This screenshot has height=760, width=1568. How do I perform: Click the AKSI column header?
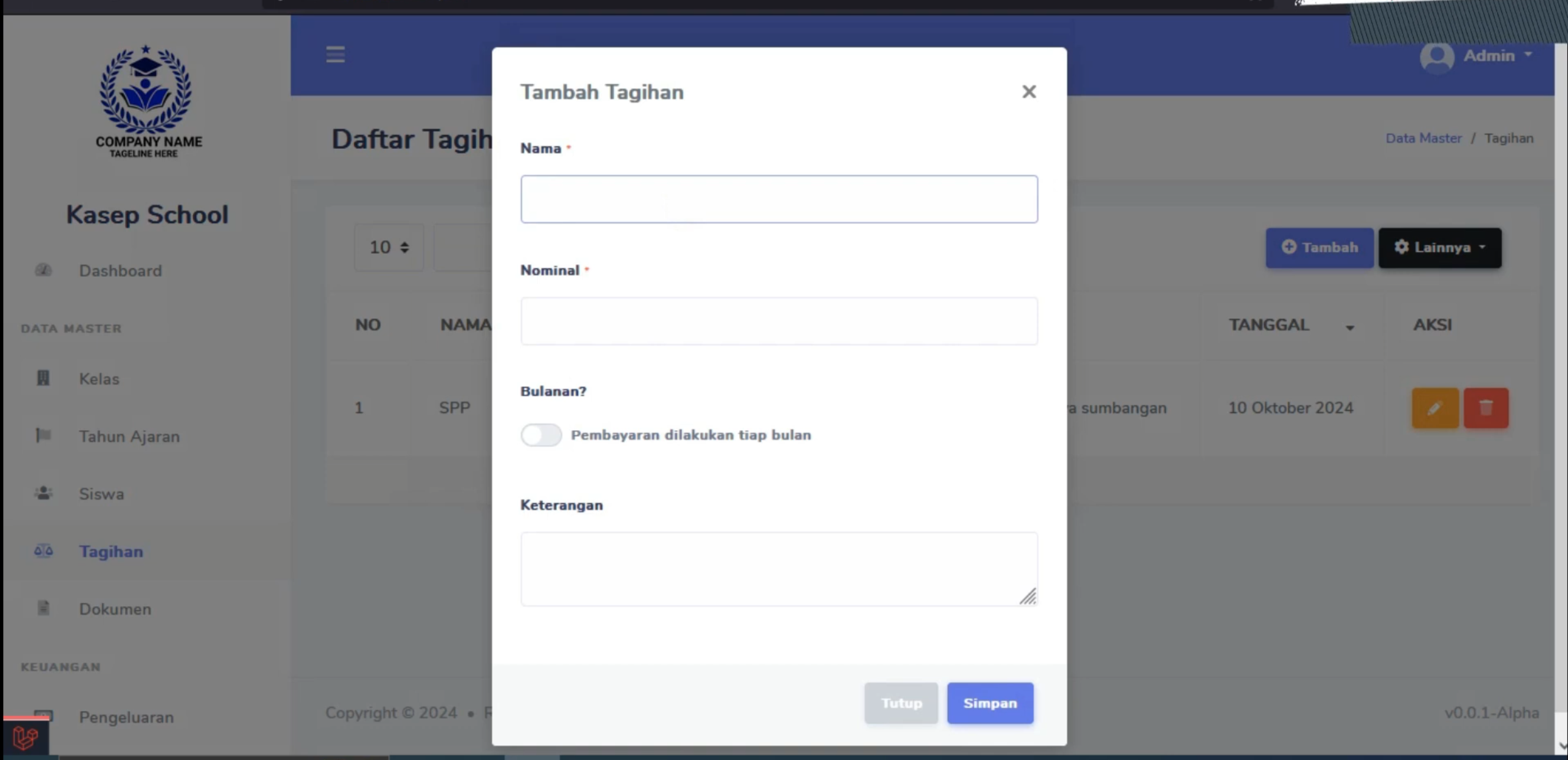tap(1432, 325)
